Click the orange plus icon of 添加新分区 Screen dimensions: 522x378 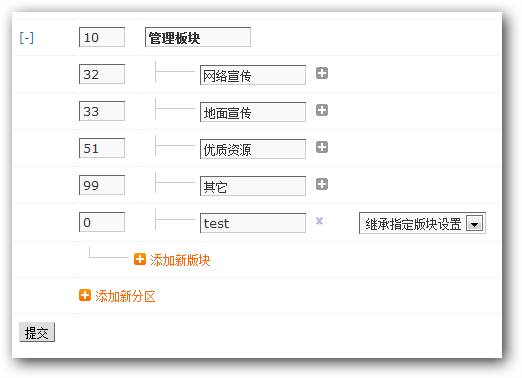coord(85,295)
